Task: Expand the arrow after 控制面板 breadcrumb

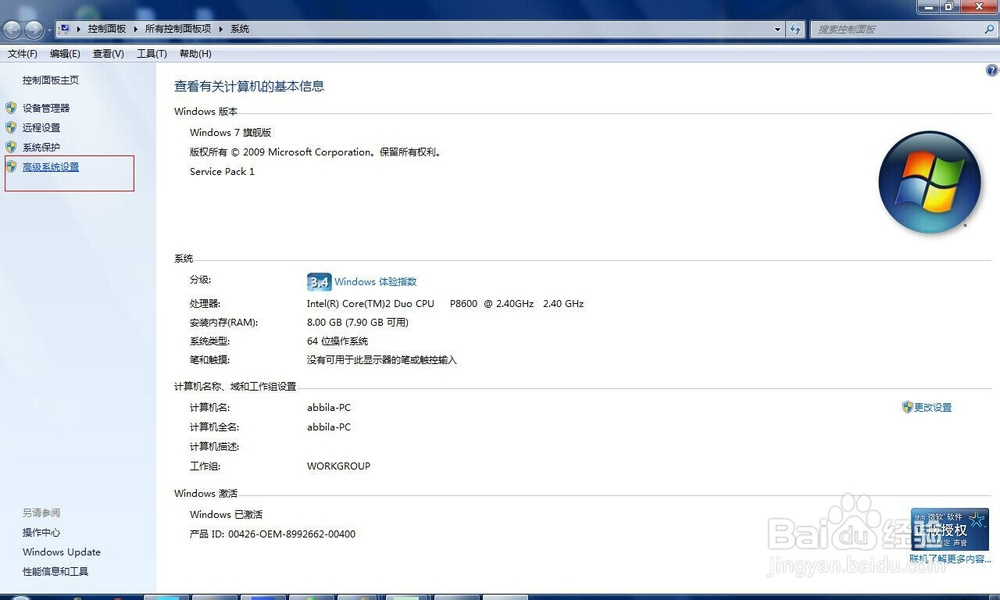Action: pos(135,29)
